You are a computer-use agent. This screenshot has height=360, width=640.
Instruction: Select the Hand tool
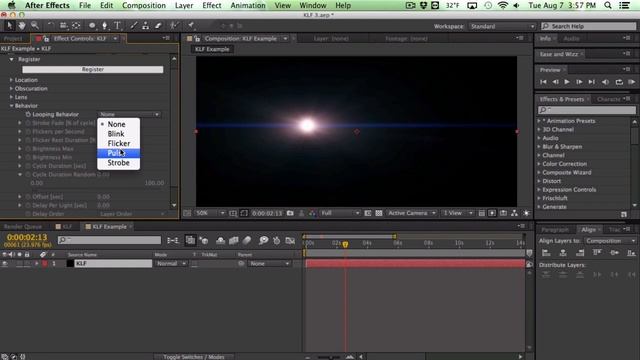click(x=22, y=26)
